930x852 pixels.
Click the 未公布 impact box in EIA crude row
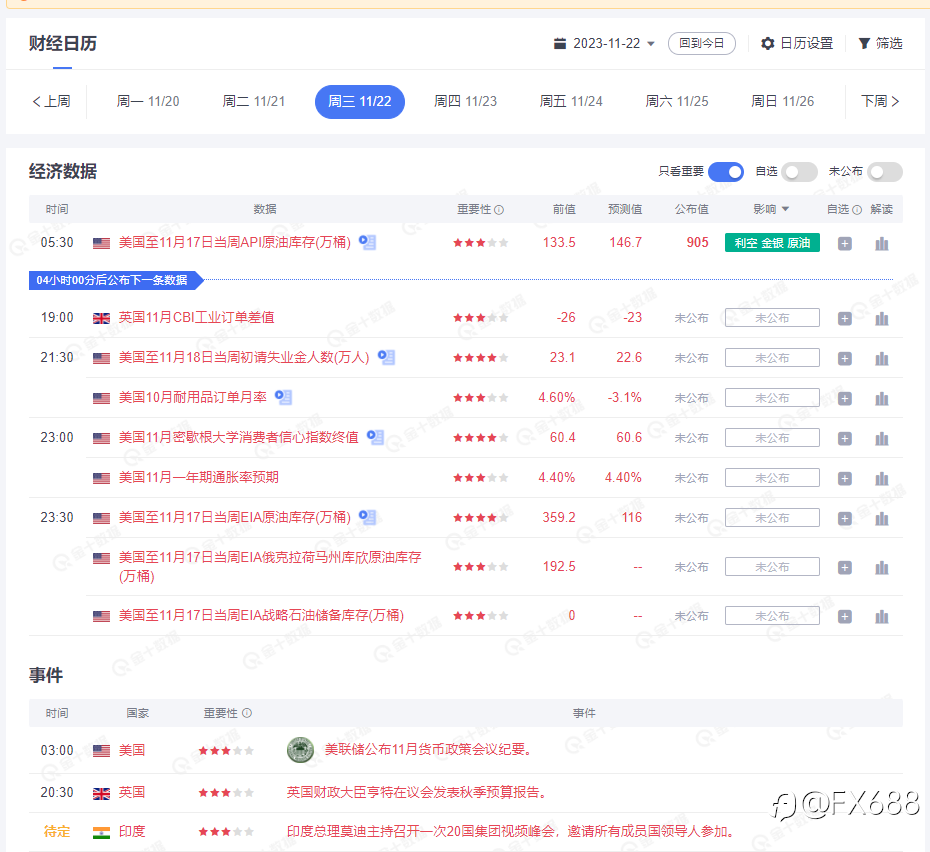click(772, 518)
